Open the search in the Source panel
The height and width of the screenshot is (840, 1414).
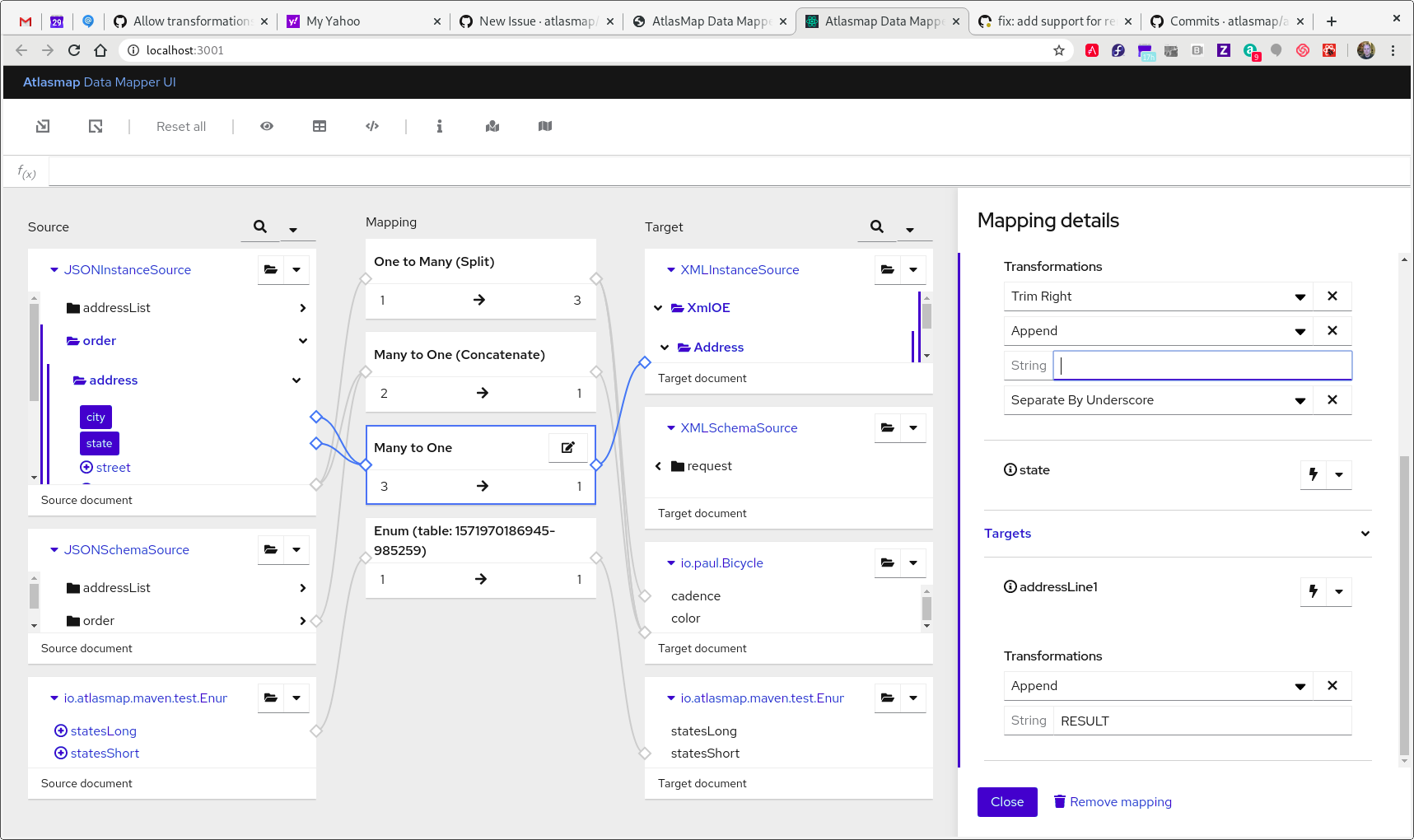(259, 226)
